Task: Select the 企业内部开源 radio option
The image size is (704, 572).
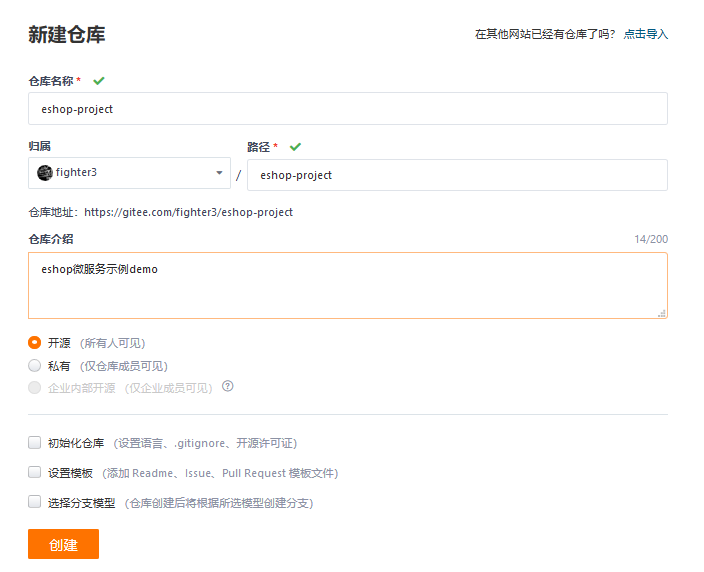Action: click(x=35, y=387)
